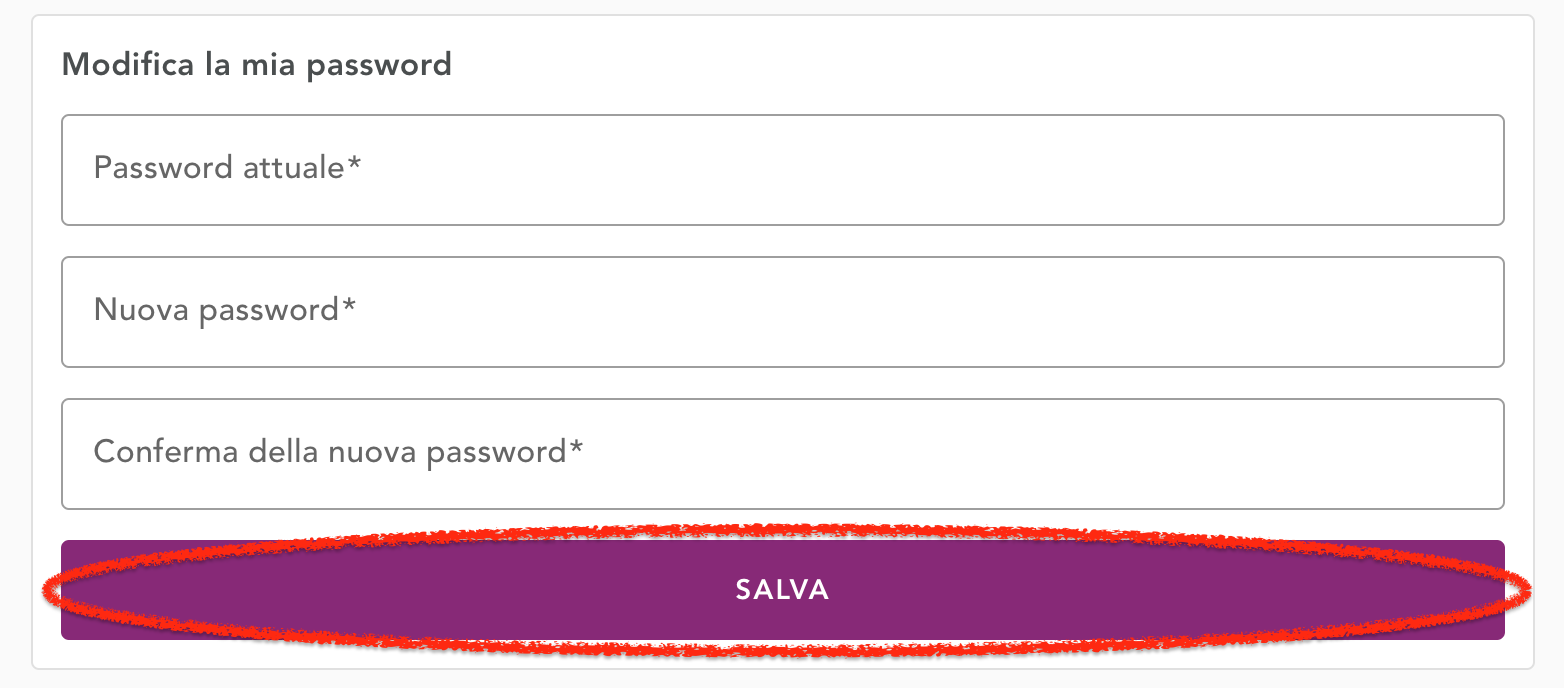1564x688 pixels.
Task: Activate the third password text box
Action: pyautogui.click(x=782, y=454)
